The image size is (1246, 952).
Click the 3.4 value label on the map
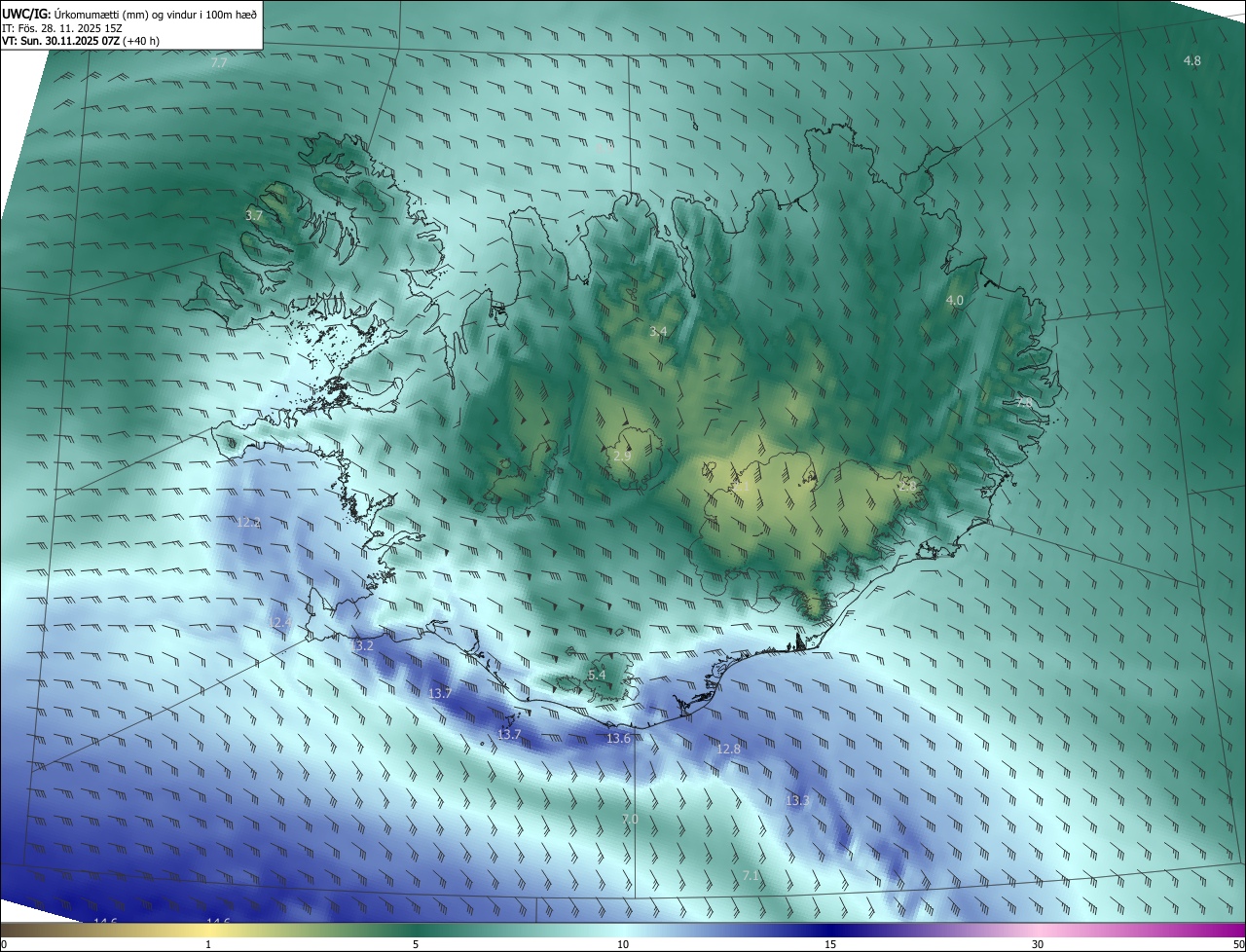point(658,331)
